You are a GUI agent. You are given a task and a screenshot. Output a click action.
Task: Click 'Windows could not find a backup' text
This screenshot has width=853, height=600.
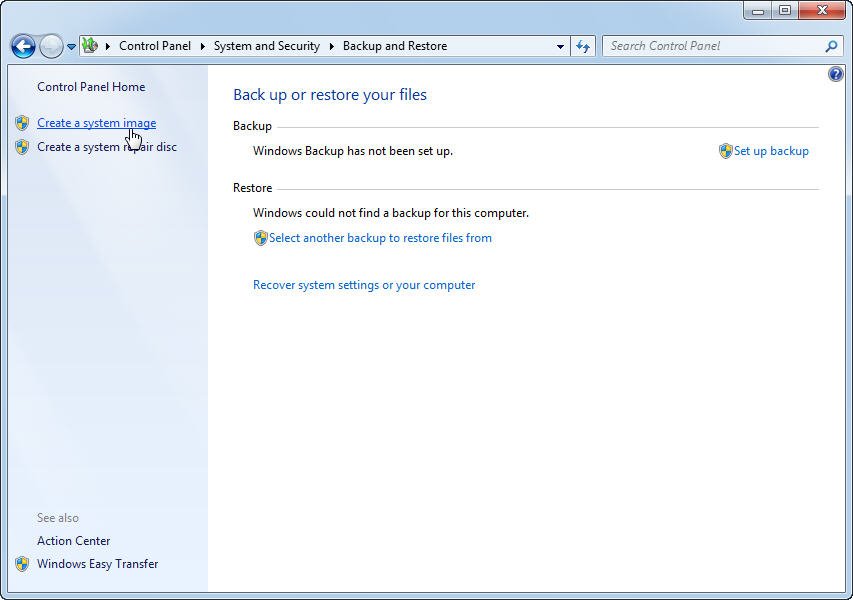[x=391, y=213]
